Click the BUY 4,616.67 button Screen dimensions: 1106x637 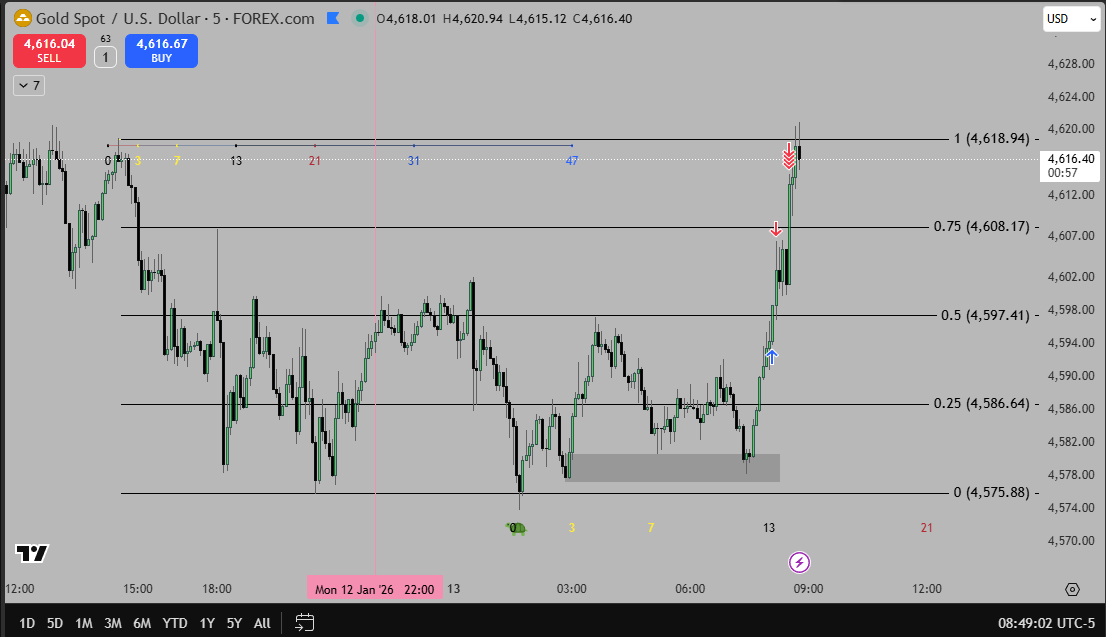pos(162,51)
